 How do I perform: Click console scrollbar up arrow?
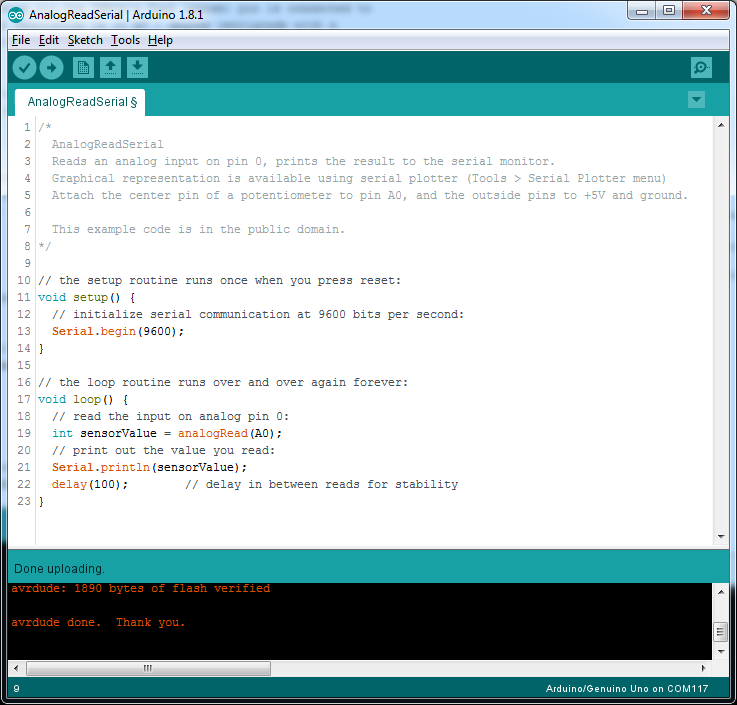pyautogui.click(x=721, y=592)
